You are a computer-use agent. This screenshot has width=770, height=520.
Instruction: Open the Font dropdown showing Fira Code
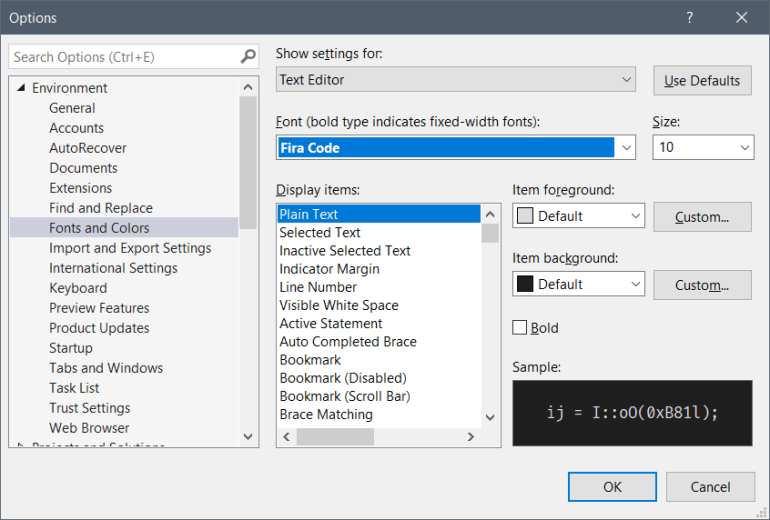tap(626, 148)
